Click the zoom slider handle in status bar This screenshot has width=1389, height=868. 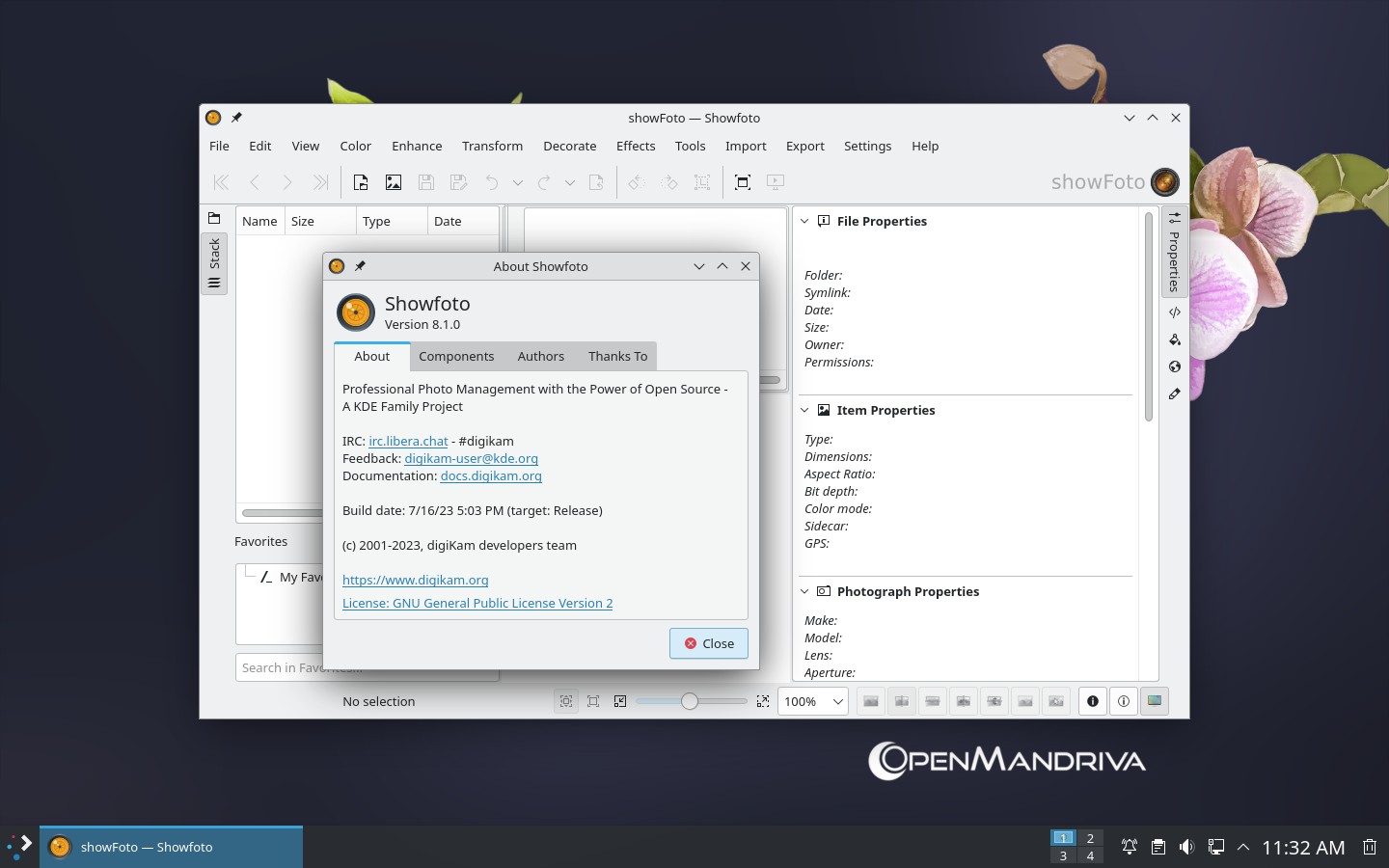pos(690,701)
